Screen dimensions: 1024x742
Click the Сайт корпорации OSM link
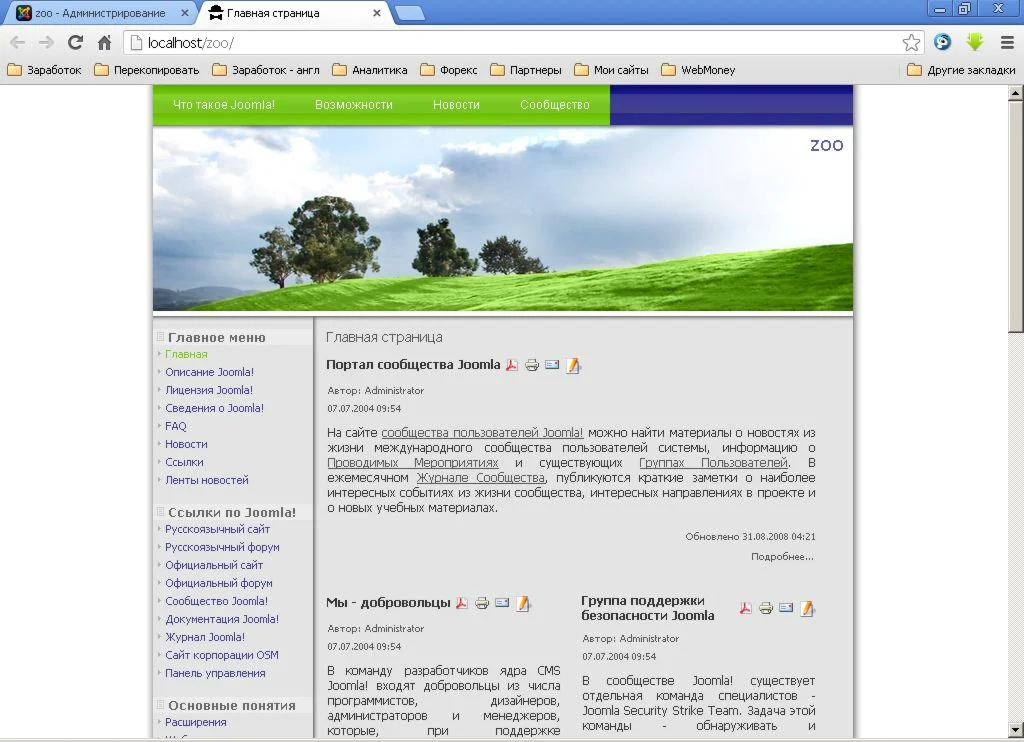[222, 655]
